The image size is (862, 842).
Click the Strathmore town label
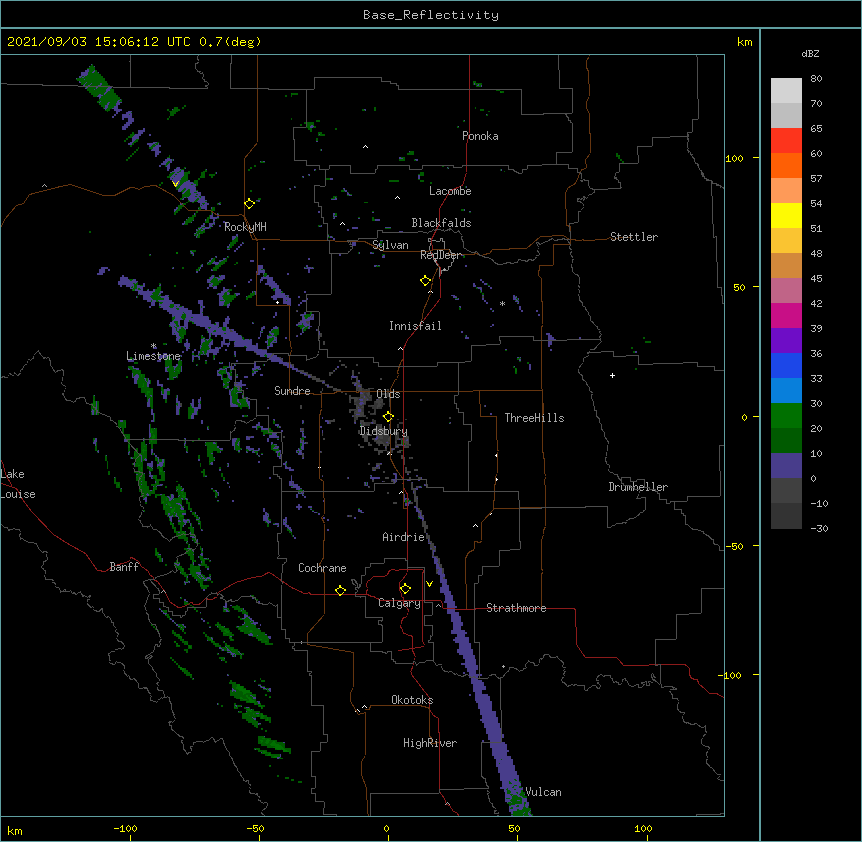(516, 608)
